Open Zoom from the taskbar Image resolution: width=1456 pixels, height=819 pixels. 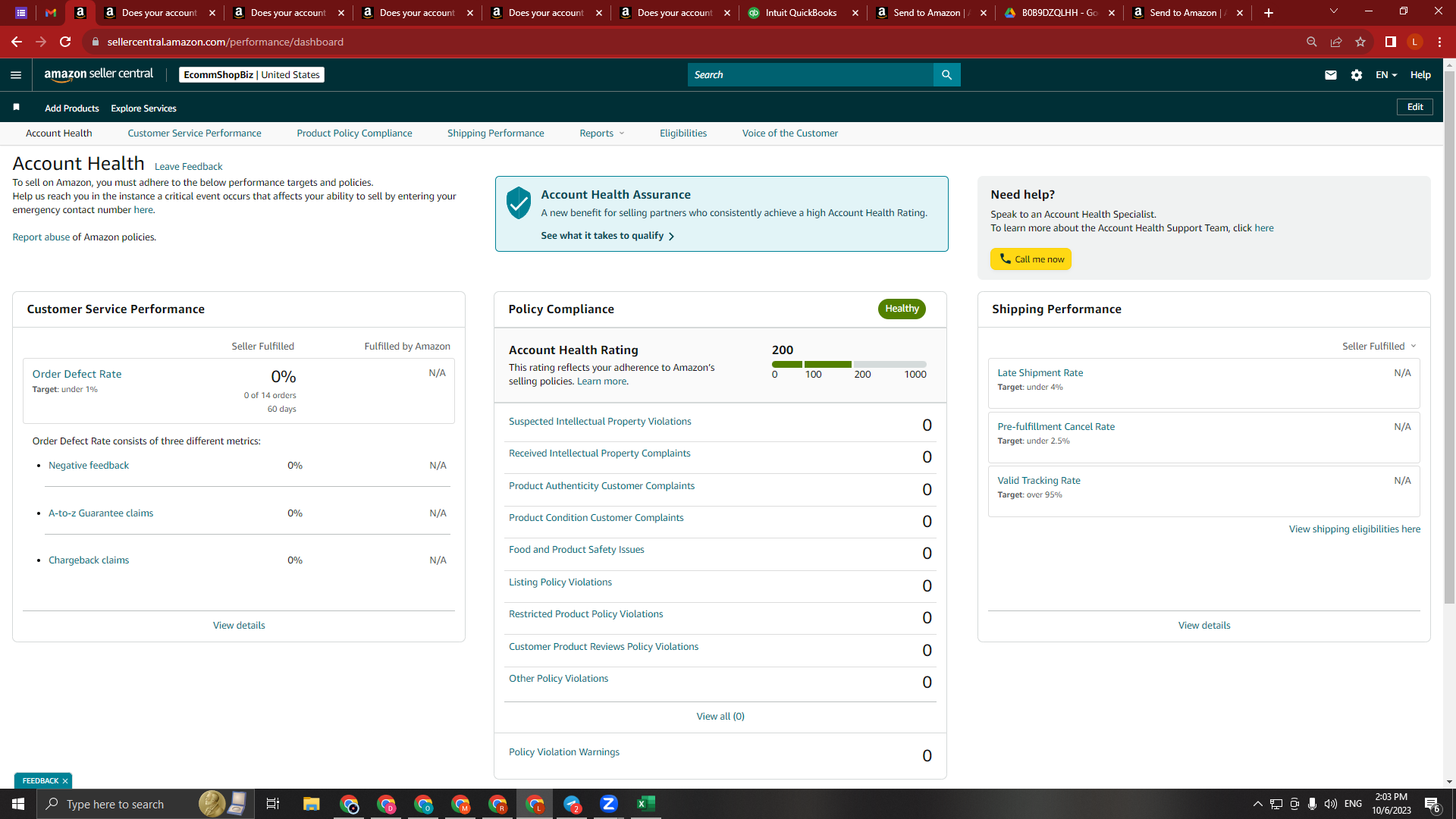click(x=609, y=804)
